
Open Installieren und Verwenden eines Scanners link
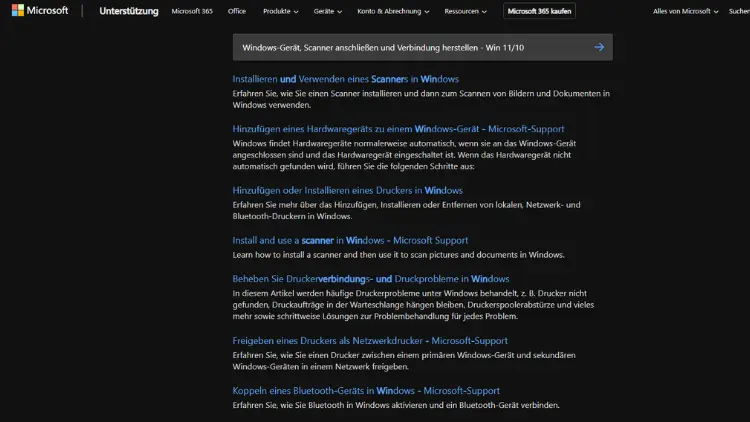click(x=345, y=79)
